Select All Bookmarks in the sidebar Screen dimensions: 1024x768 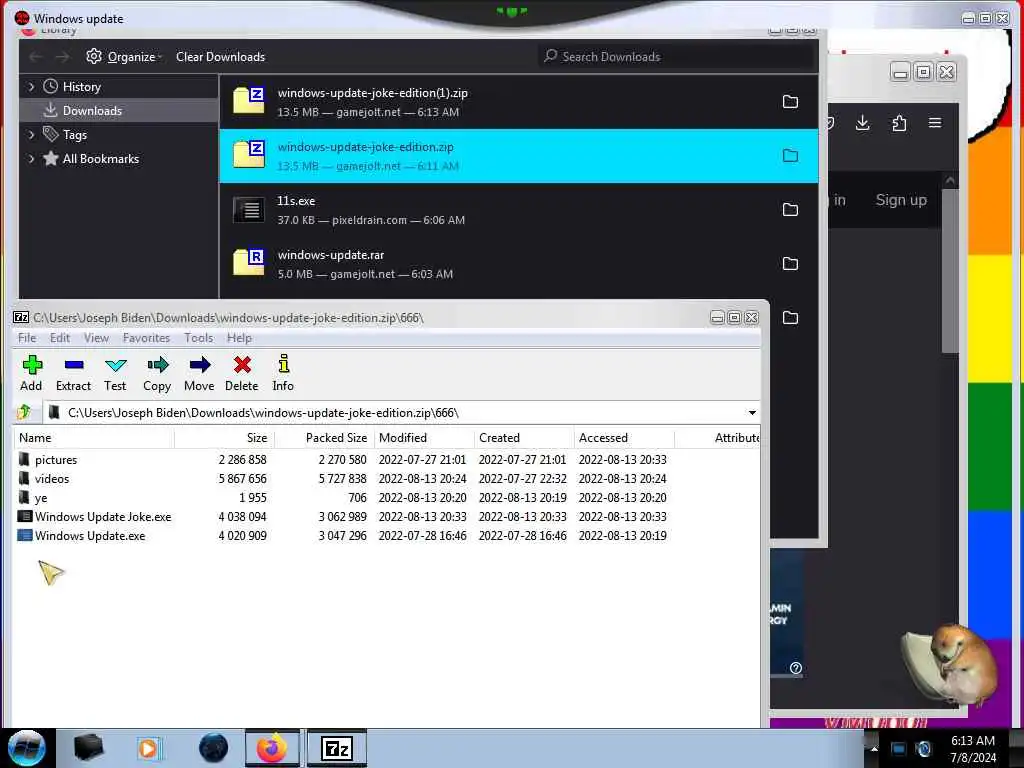(x=119, y=159)
